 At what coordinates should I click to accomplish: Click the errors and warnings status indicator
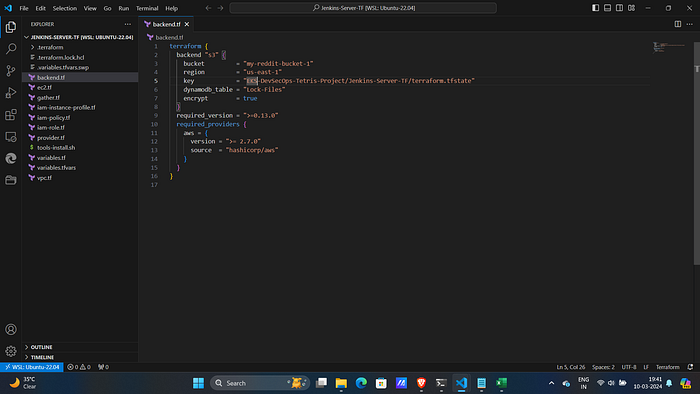(79, 367)
